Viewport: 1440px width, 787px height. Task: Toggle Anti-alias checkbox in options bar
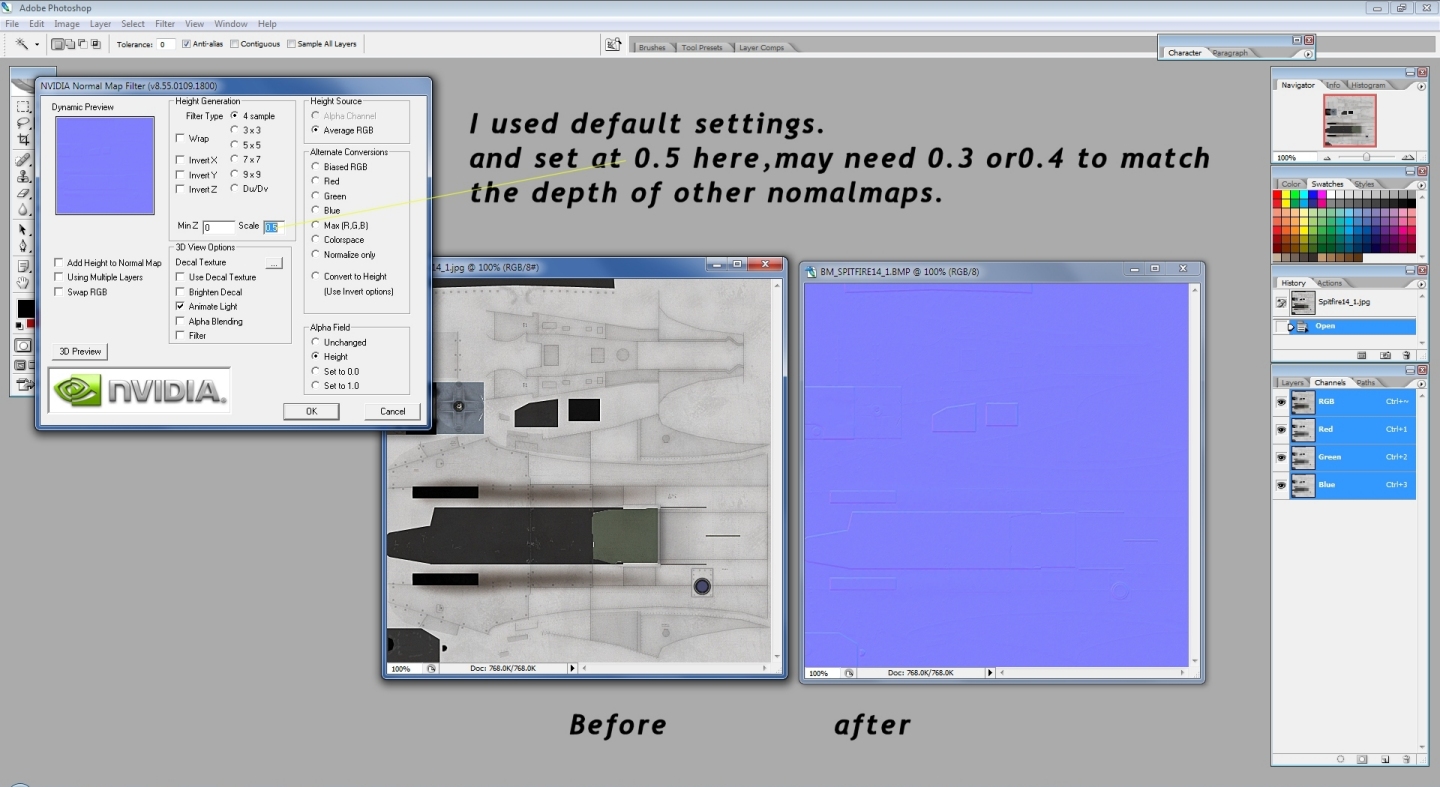[x=186, y=44]
